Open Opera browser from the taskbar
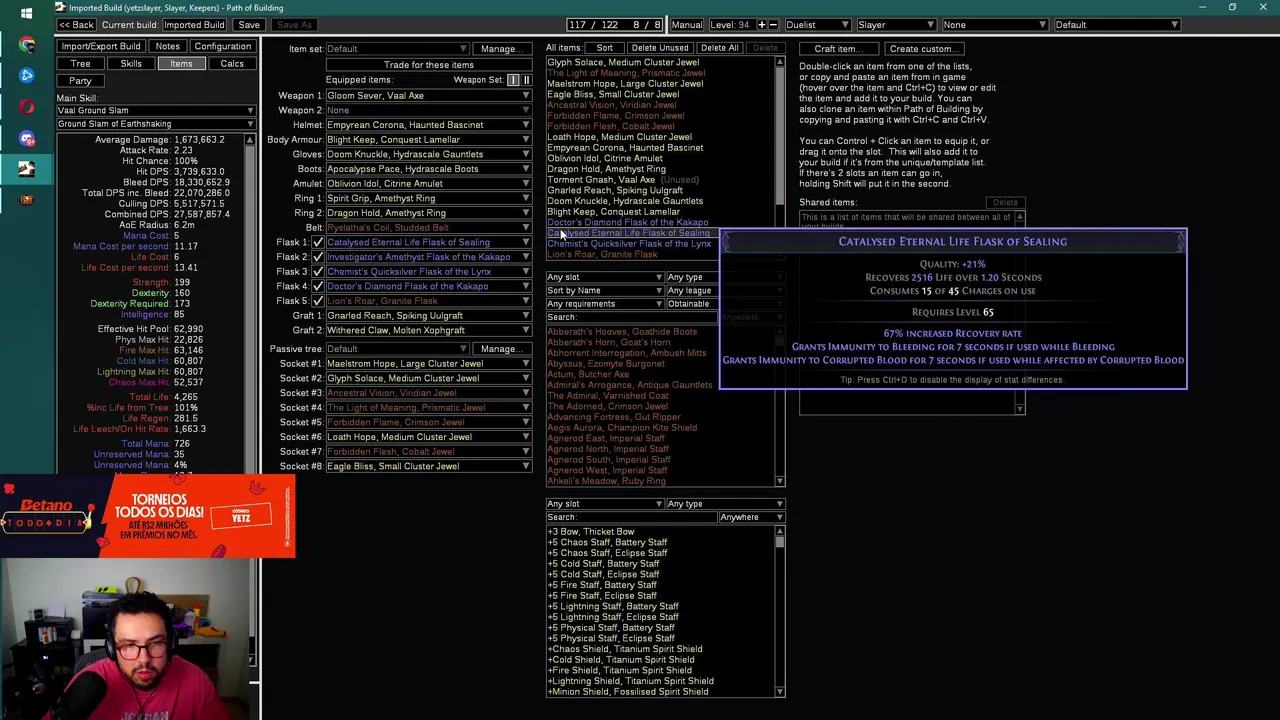The width and height of the screenshot is (1280, 720). [26, 106]
